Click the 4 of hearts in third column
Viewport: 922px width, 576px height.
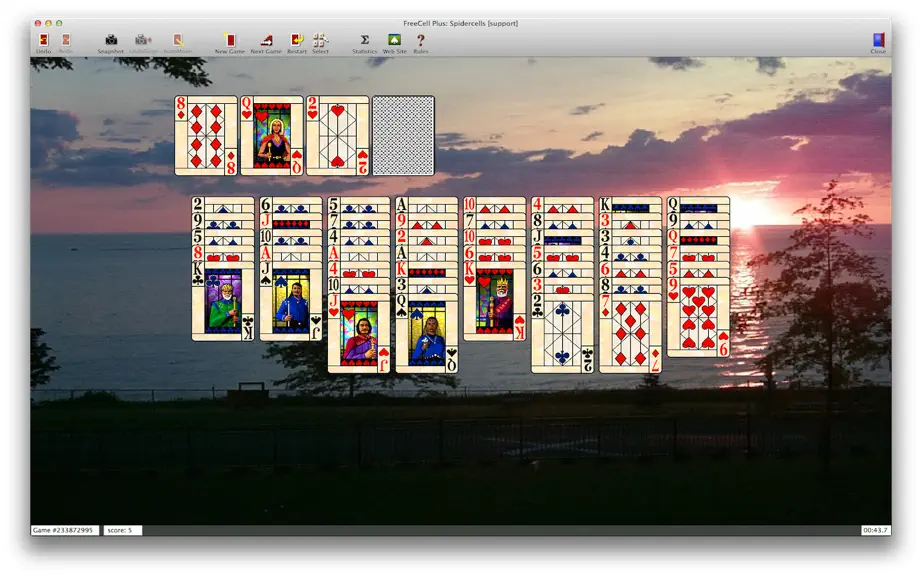359,270
